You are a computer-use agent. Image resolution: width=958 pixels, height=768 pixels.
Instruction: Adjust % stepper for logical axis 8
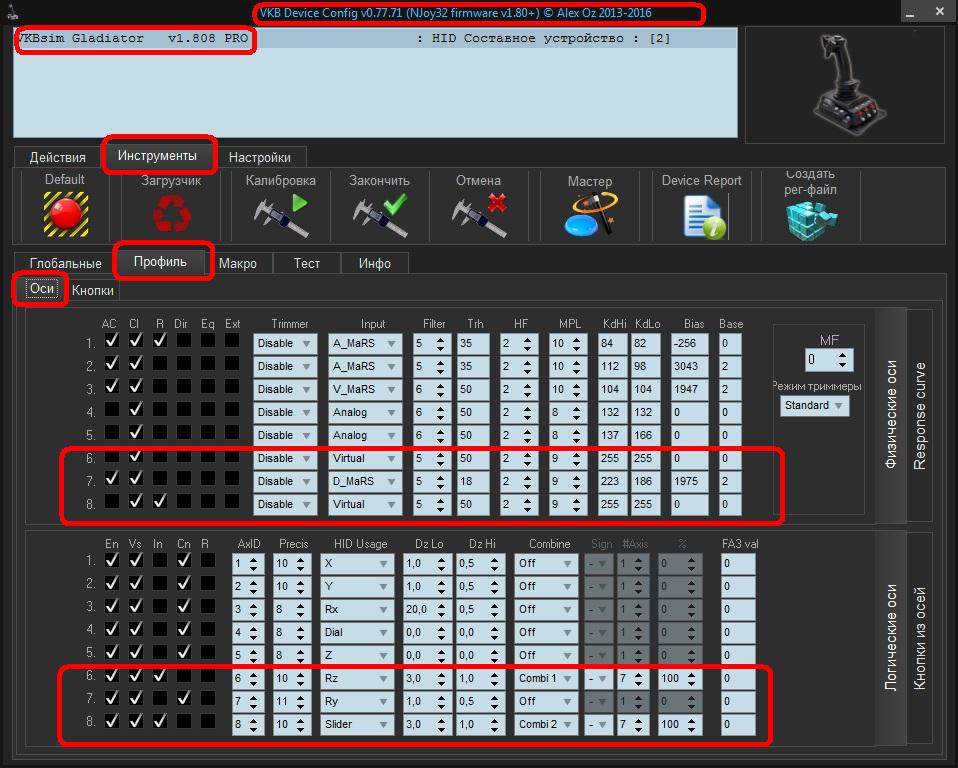pos(692,724)
